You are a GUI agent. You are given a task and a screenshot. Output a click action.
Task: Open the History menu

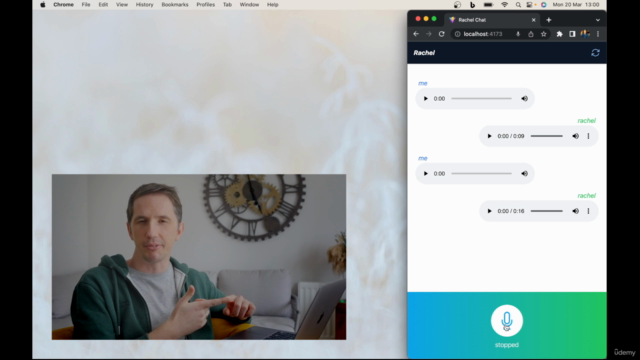(144, 4)
